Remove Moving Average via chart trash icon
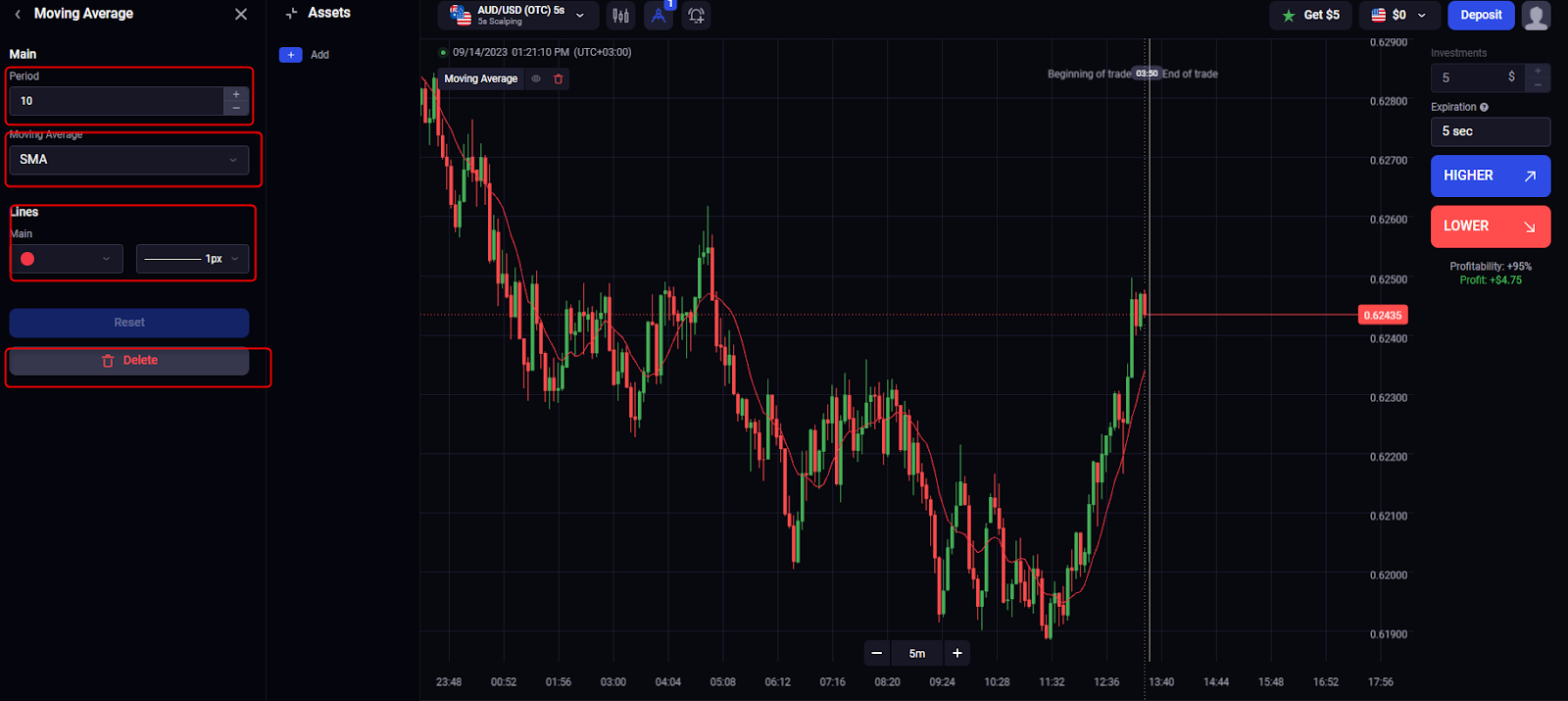Image resolution: width=1568 pixels, height=701 pixels. coord(559,78)
